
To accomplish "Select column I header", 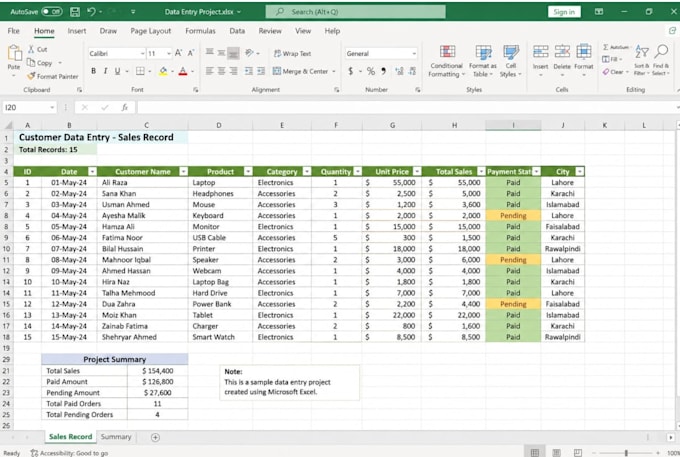I will [x=513, y=125].
